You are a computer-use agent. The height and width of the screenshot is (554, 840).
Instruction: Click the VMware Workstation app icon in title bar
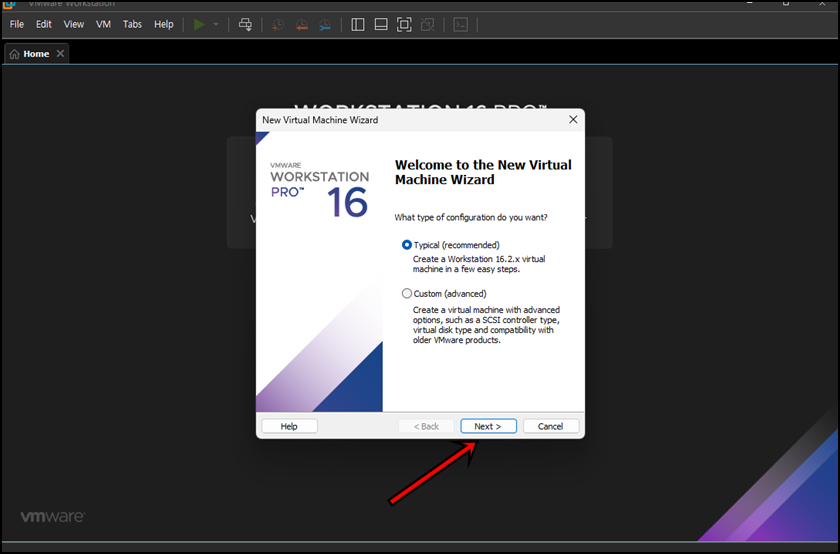point(9,4)
